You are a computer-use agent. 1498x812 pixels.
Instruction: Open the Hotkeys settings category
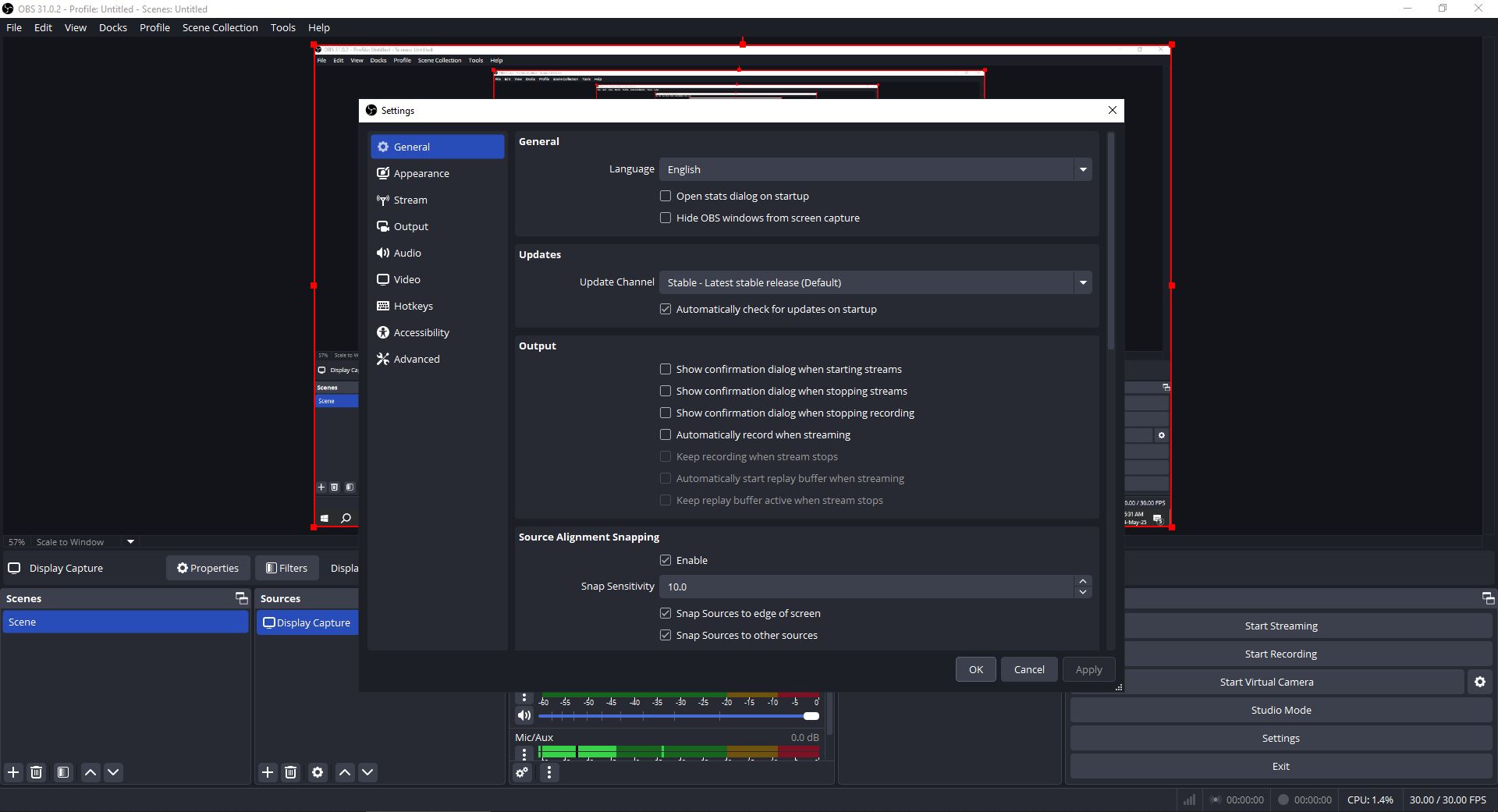click(x=437, y=306)
